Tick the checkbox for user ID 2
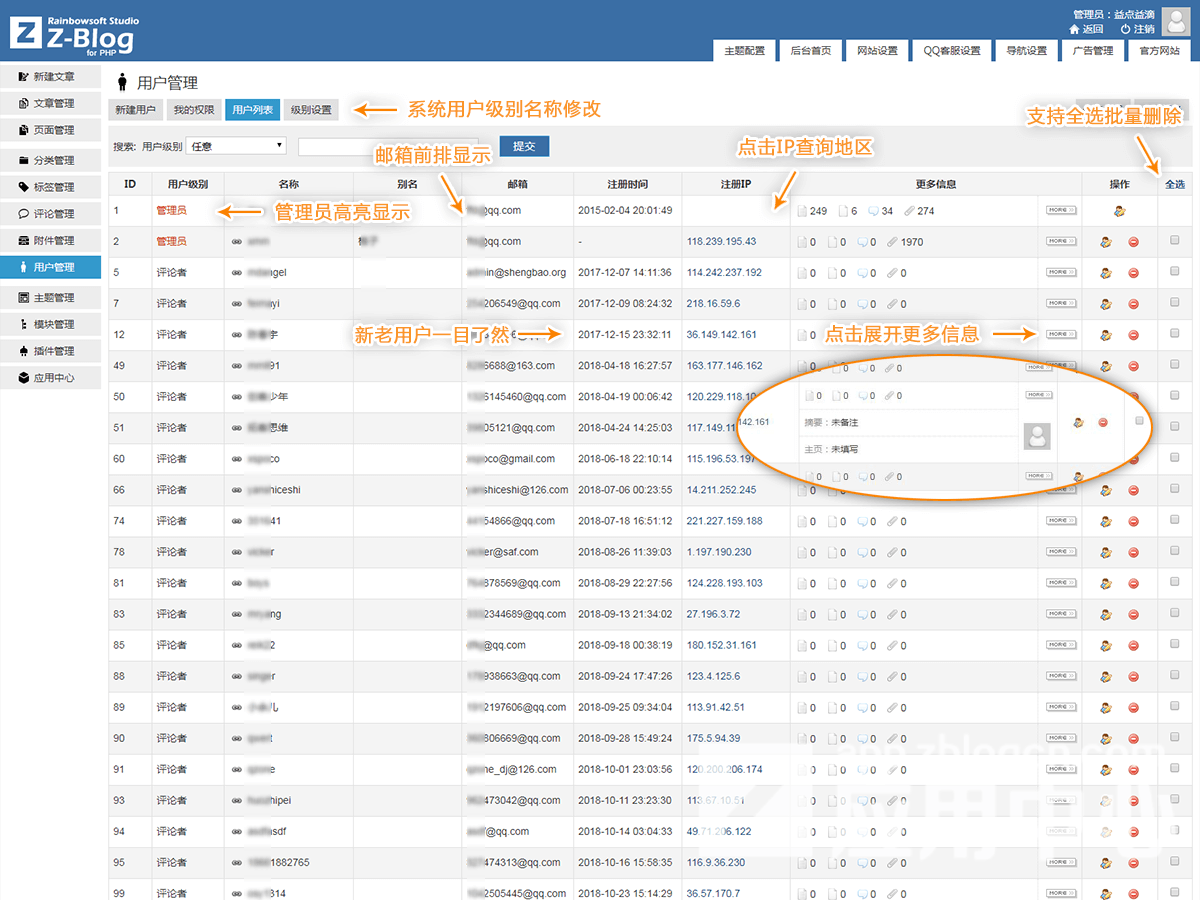The width and height of the screenshot is (1200, 900). click(1174, 240)
